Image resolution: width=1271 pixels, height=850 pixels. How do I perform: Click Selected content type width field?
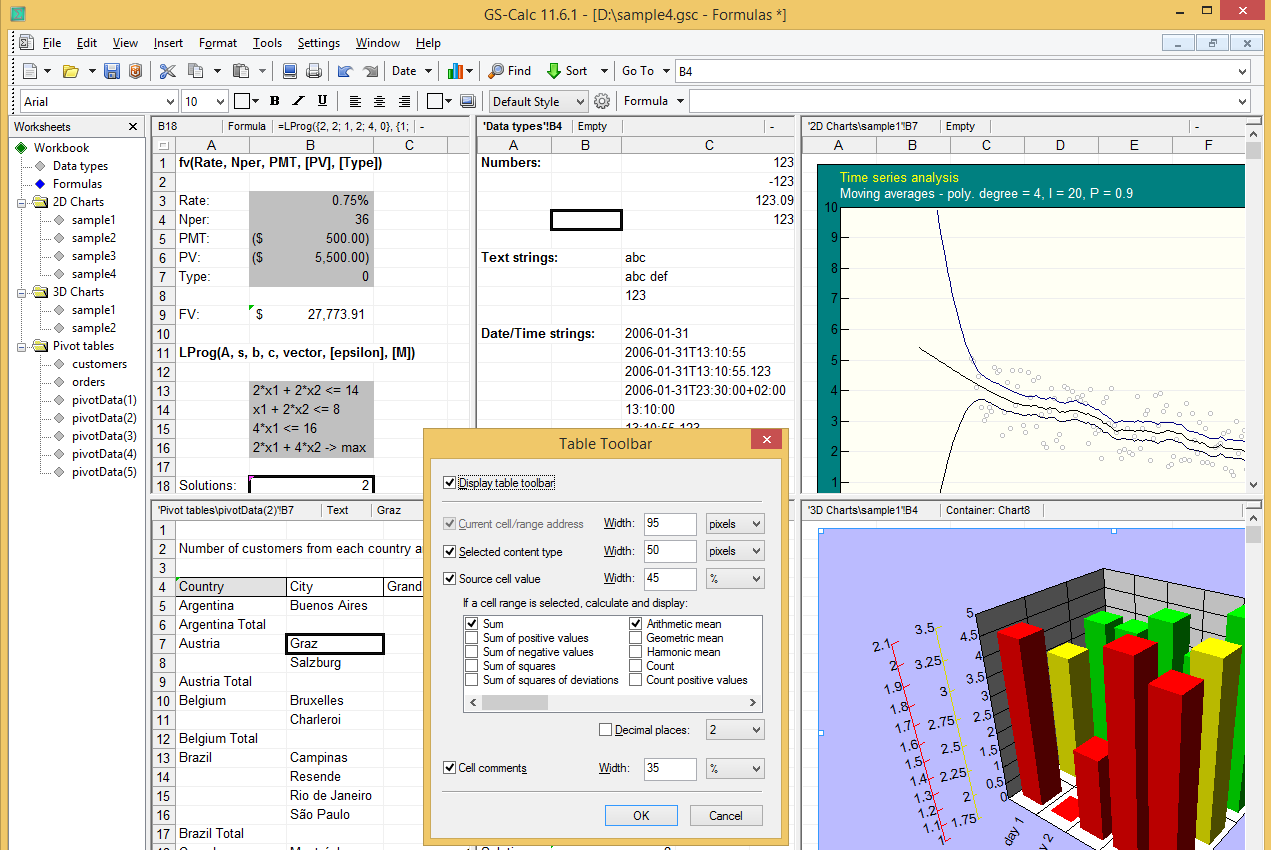pos(668,551)
